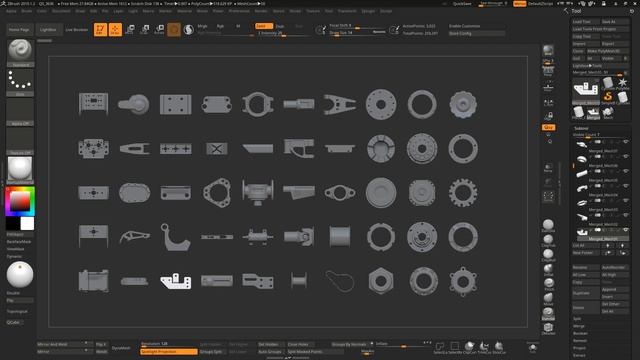Open the Alpha menu
Image resolution: width=640 pixels, height=360 pixels.
pyautogui.click(x=11, y=11)
